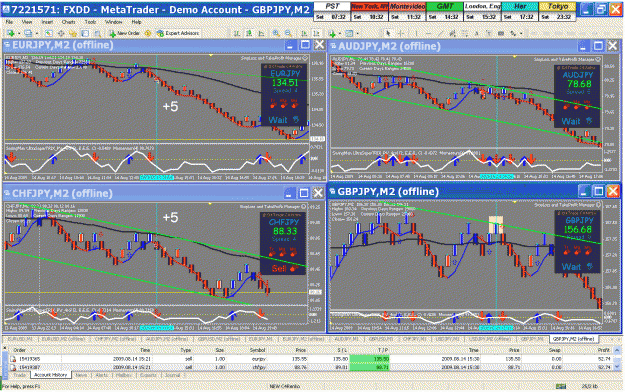This screenshot has height=392, width=625.
Task: Switch to the Account History tab
Action: pyautogui.click(x=50, y=375)
